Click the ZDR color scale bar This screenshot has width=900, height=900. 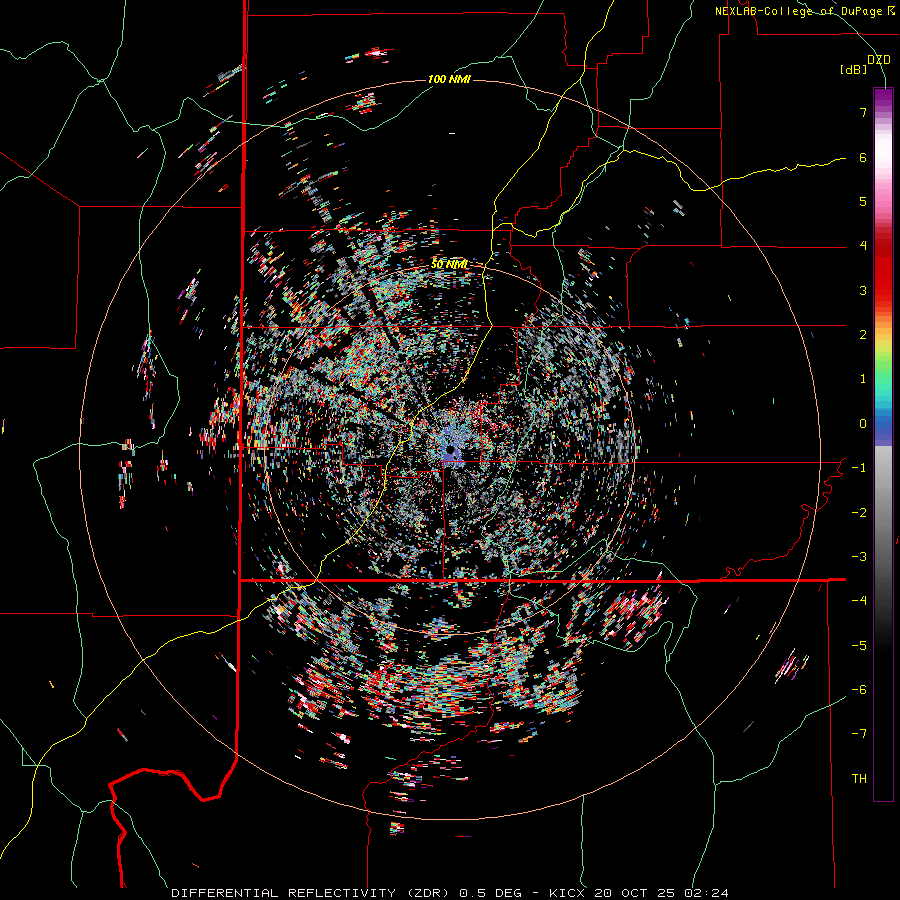(x=883, y=444)
